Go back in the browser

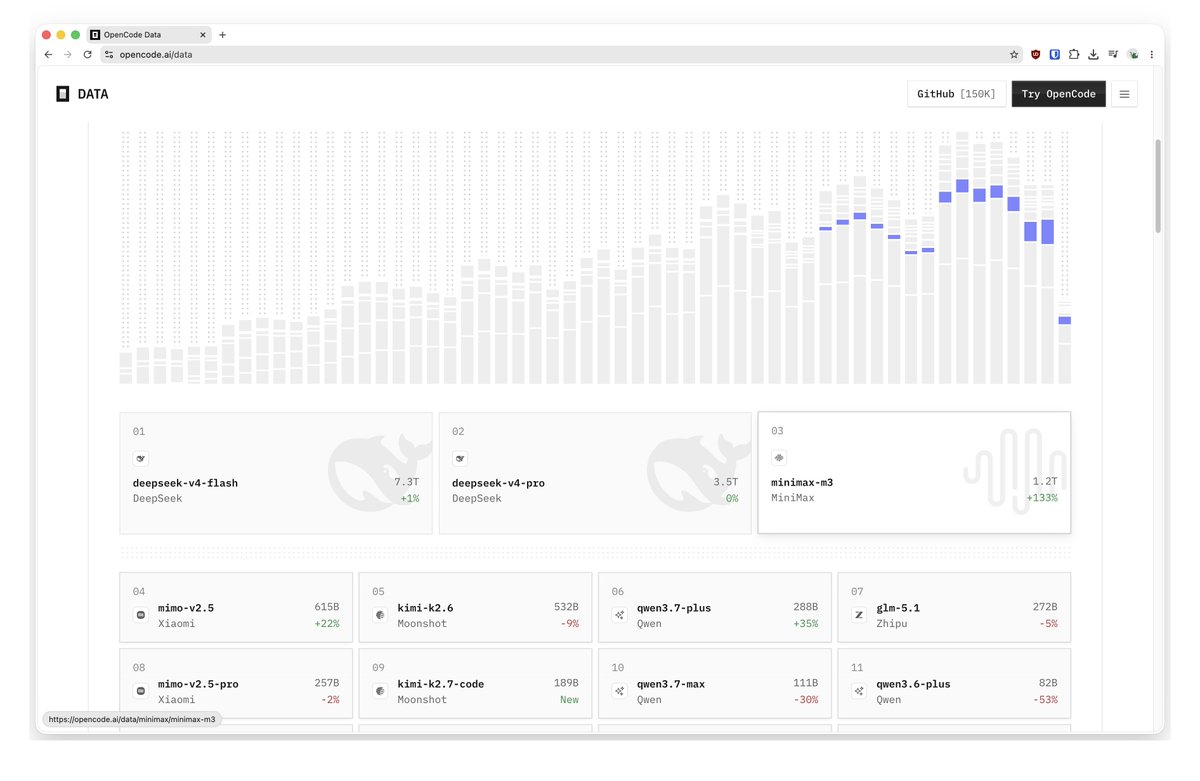48,55
